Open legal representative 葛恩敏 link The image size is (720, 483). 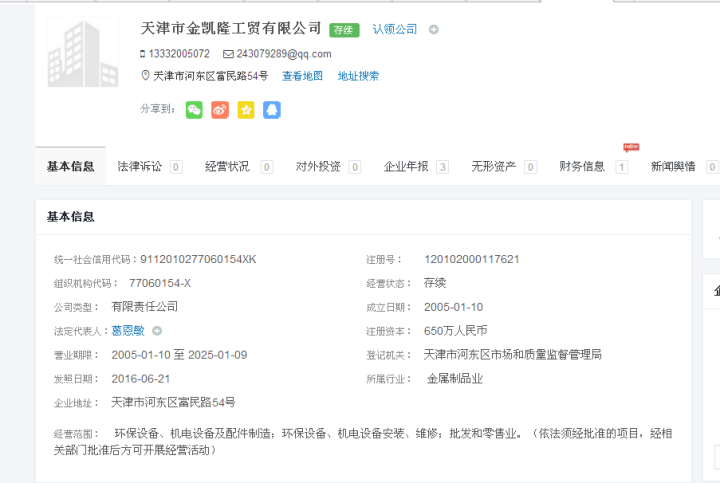[128, 331]
